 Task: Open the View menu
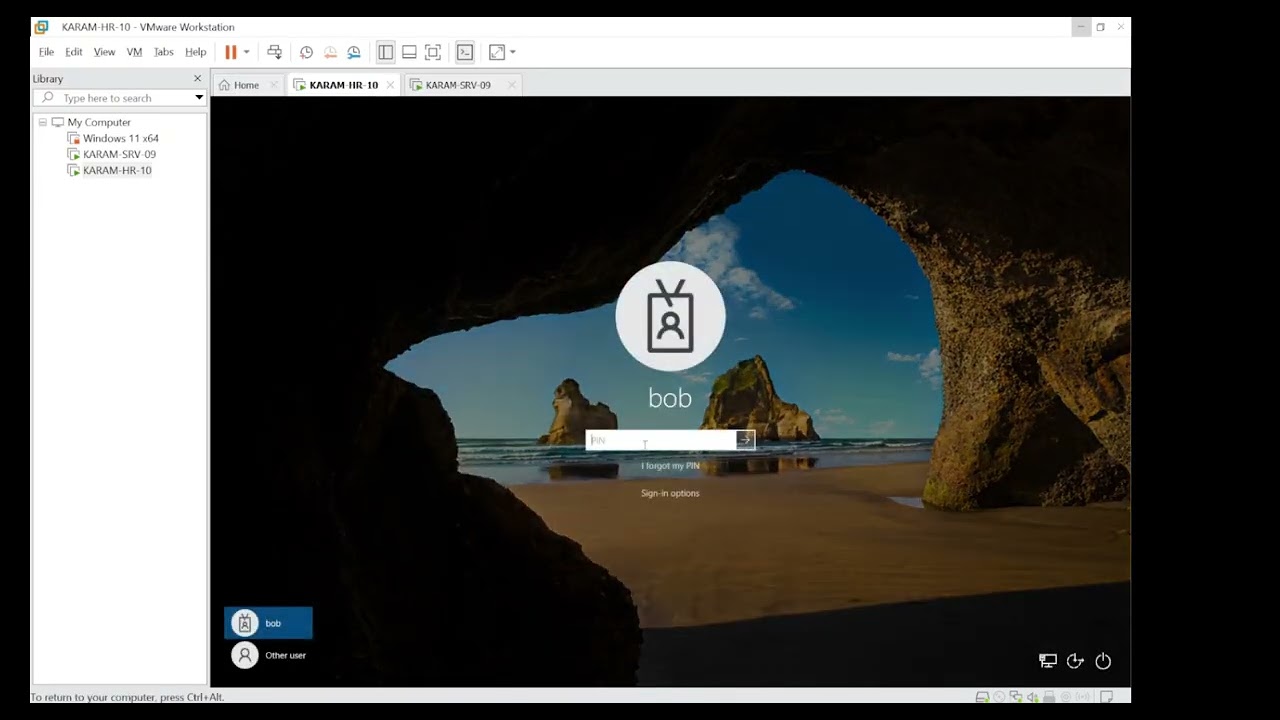pos(104,52)
